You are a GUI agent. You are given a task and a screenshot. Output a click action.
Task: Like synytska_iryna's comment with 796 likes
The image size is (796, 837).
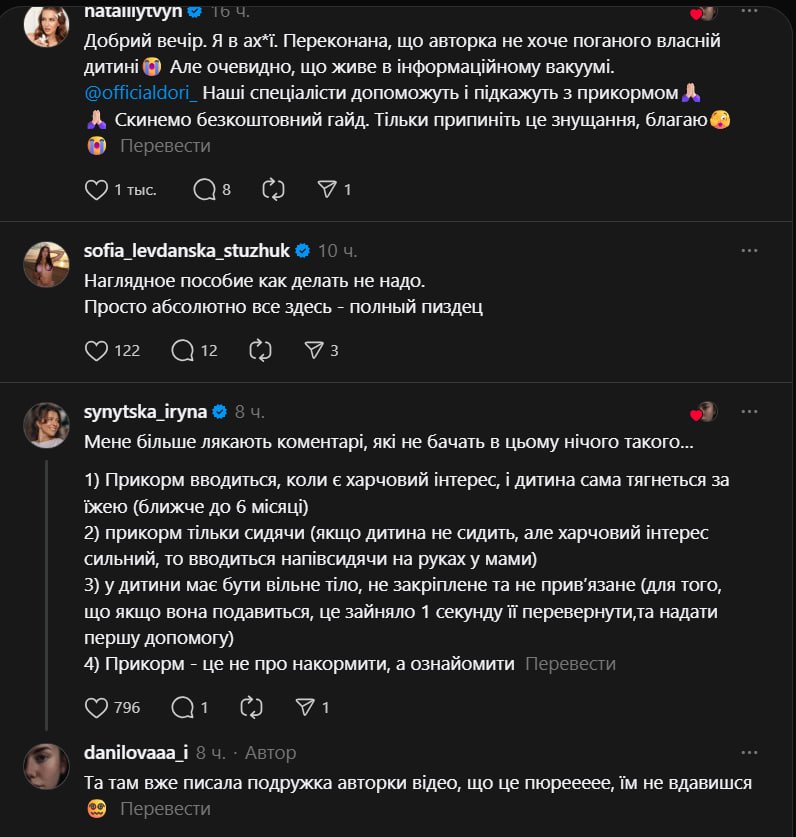click(x=97, y=707)
